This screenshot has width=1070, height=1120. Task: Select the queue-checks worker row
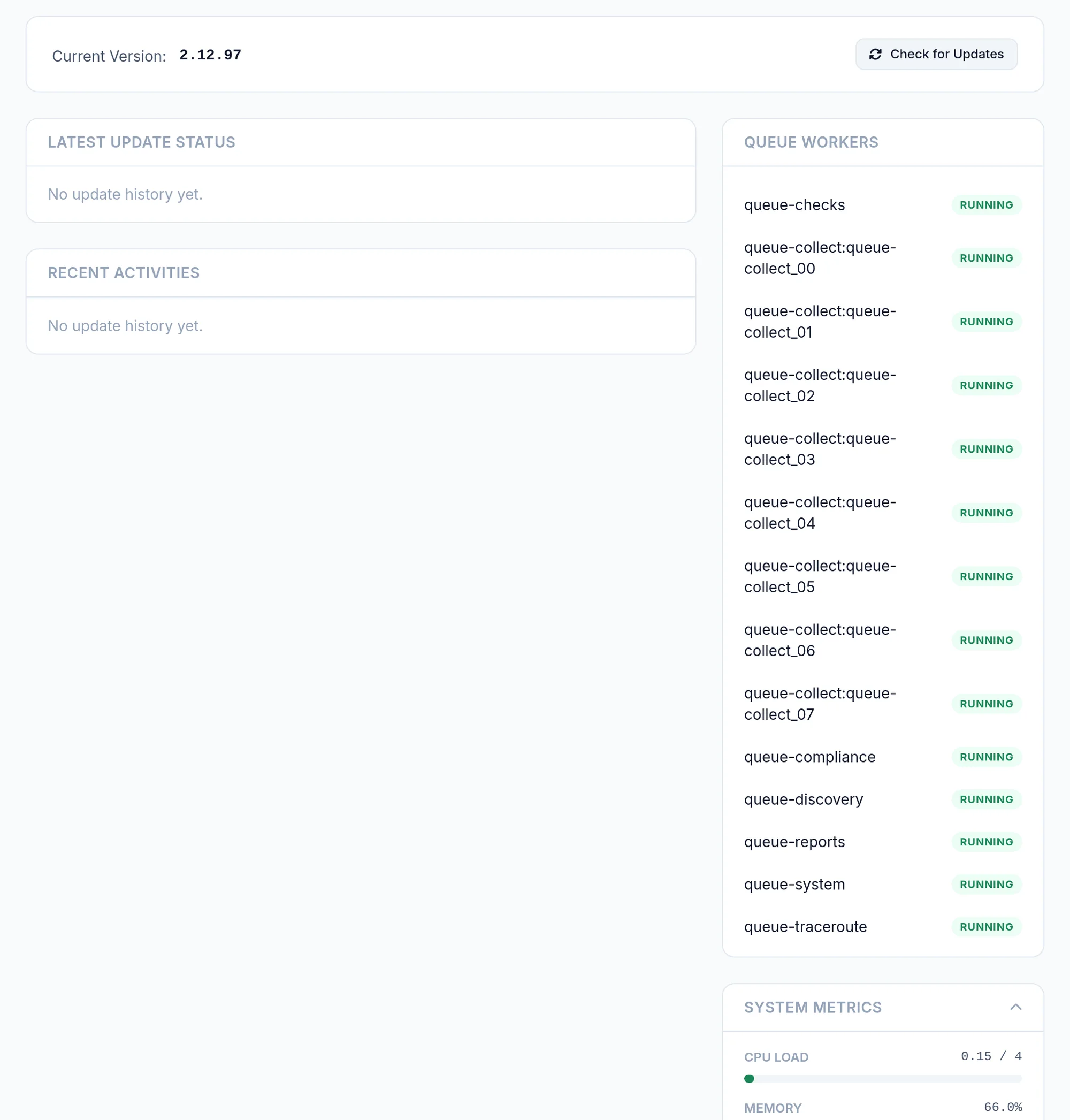pos(882,205)
